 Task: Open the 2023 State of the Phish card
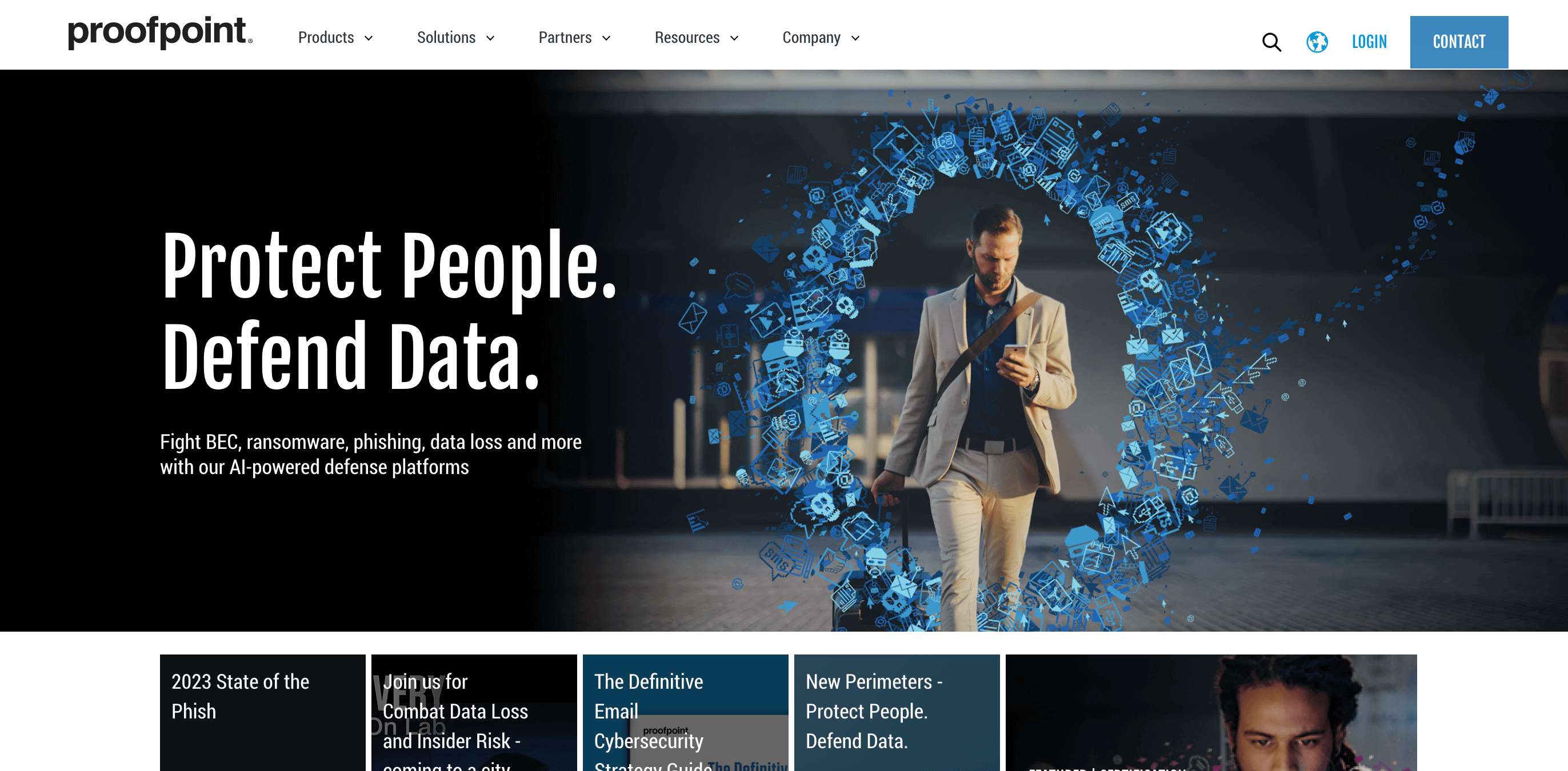tap(262, 713)
